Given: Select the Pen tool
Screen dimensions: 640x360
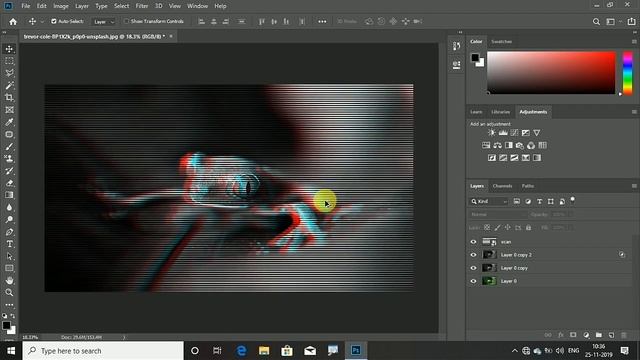Looking at the screenshot, I should point(9,232).
